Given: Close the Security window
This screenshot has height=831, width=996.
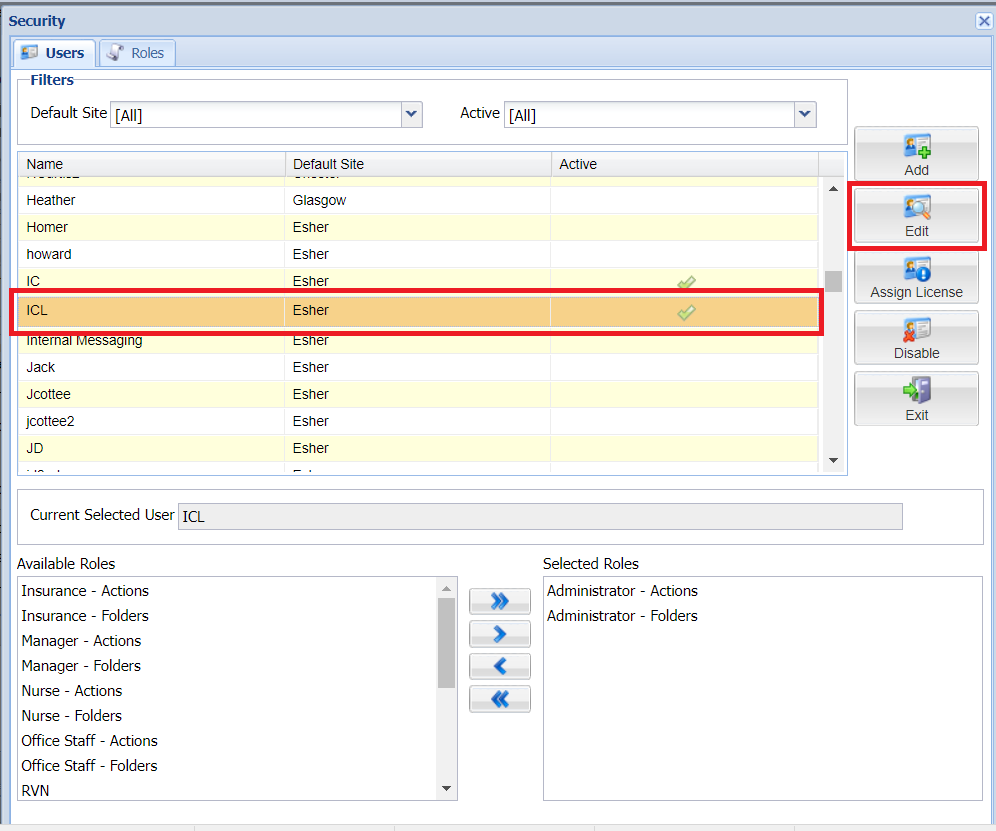Looking at the screenshot, I should [984, 21].
